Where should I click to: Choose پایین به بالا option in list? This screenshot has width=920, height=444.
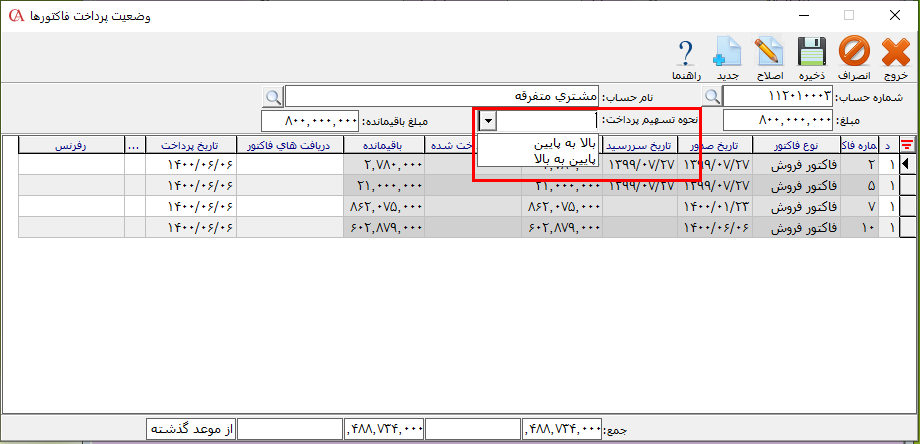tap(537, 157)
